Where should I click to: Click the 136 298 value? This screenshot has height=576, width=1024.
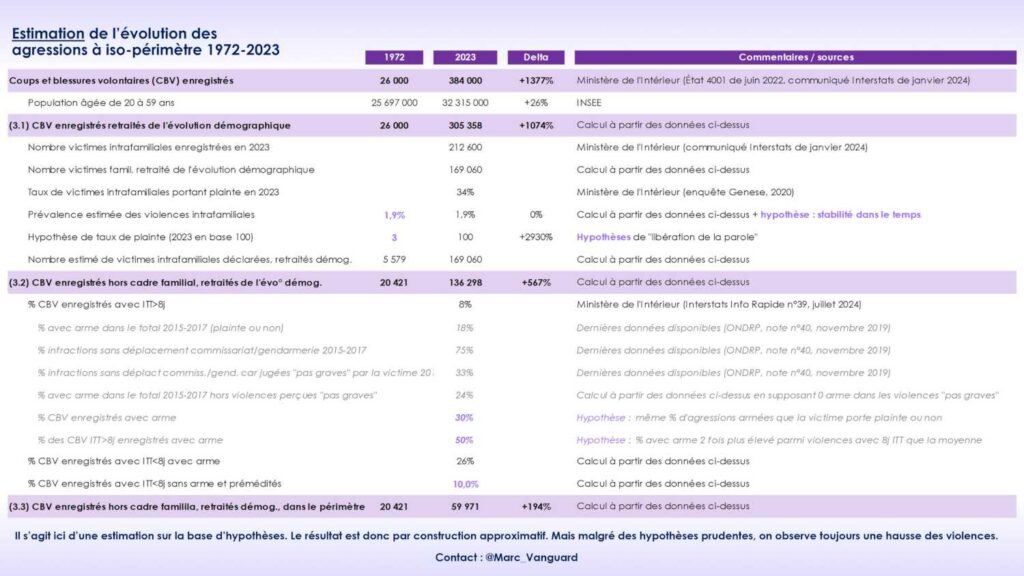465,283
